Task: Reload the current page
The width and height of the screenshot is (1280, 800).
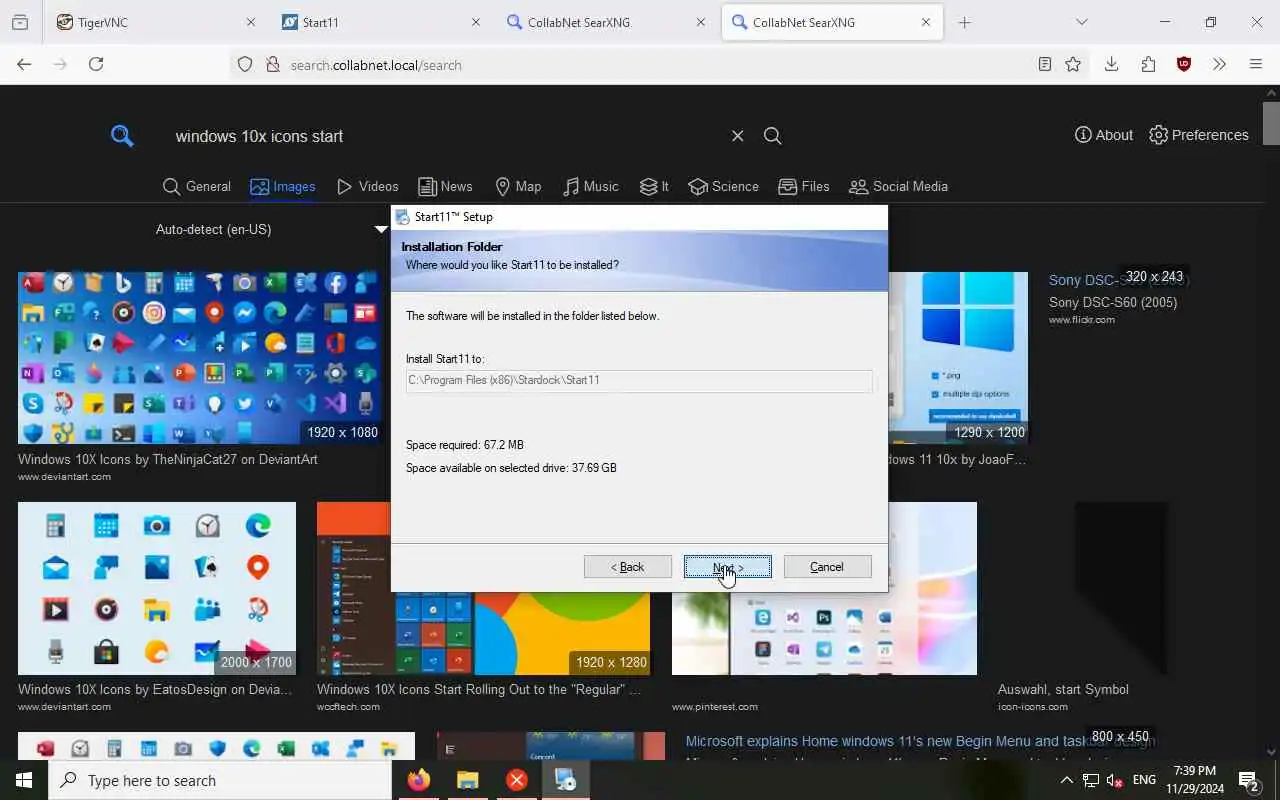Action: click(x=96, y=64)
